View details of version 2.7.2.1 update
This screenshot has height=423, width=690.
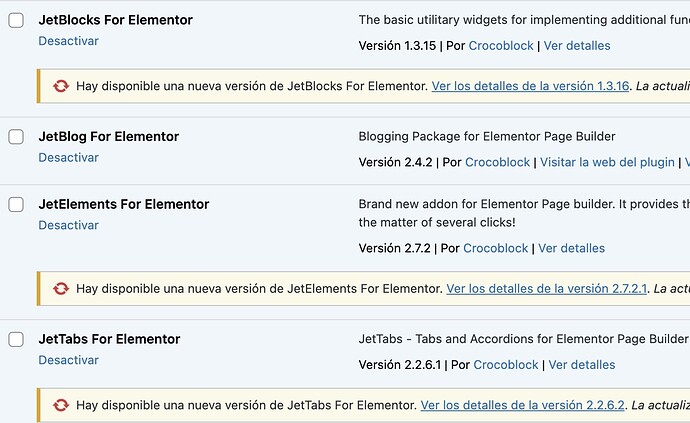[x=547, y=288]
